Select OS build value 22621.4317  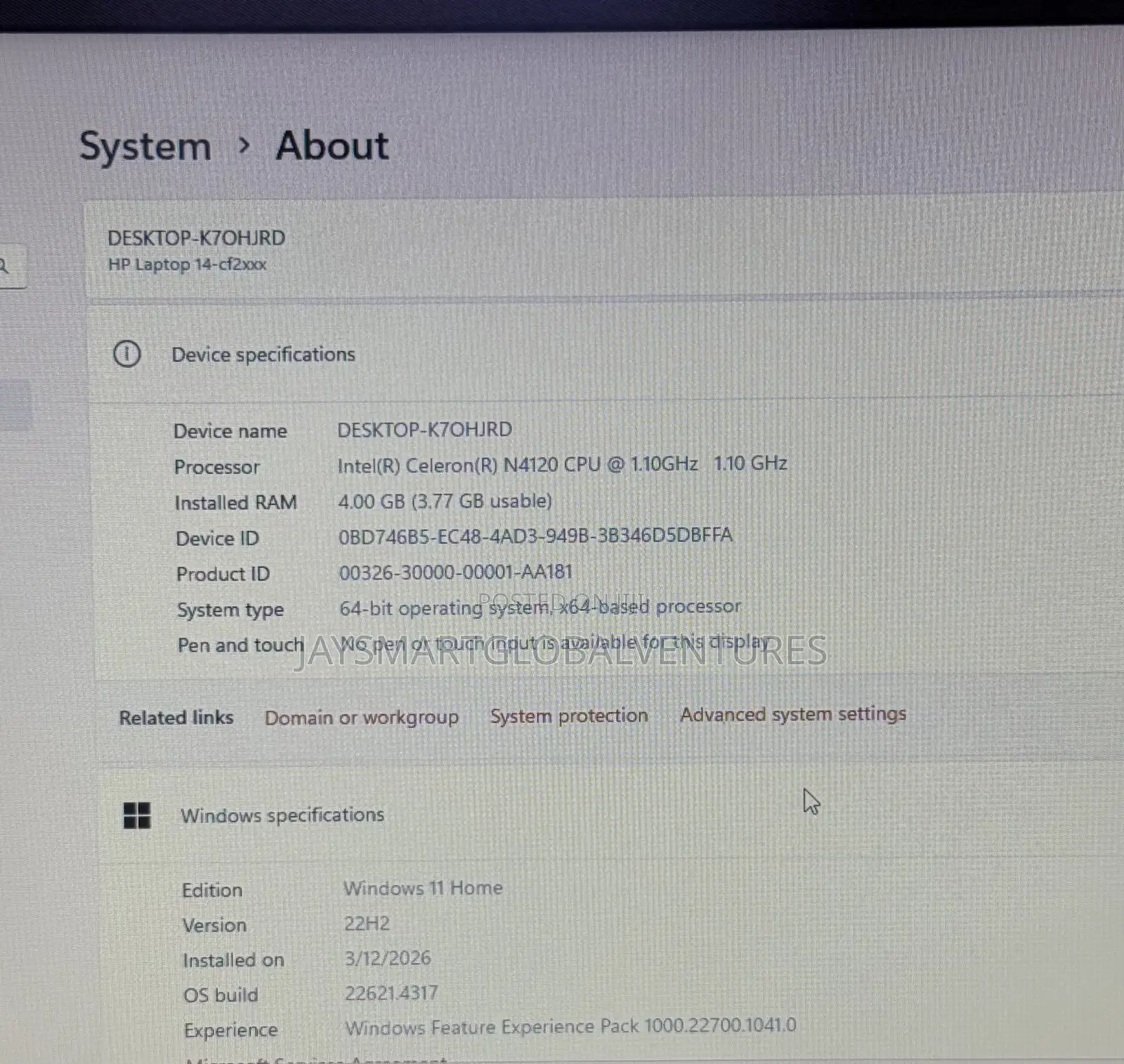coord(391,993)
